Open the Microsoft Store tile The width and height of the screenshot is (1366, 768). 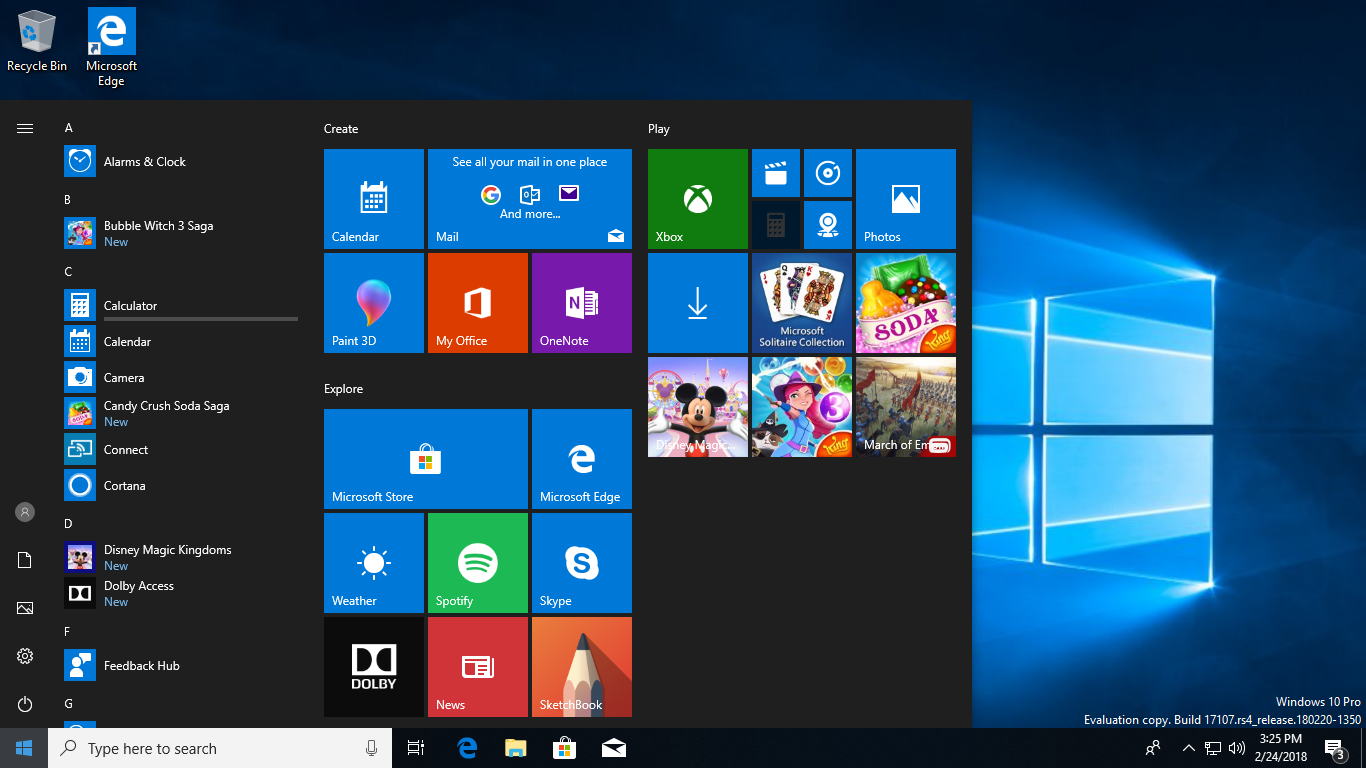[426, 459]
